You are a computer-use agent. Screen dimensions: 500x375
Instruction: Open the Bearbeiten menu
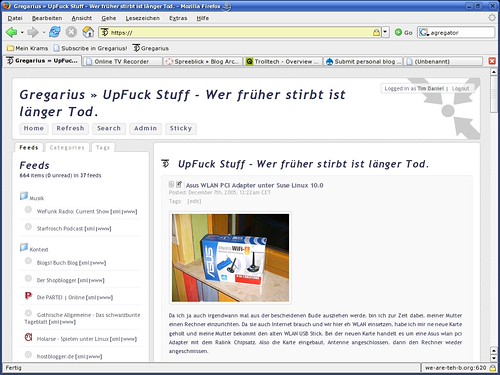point(47,18)
